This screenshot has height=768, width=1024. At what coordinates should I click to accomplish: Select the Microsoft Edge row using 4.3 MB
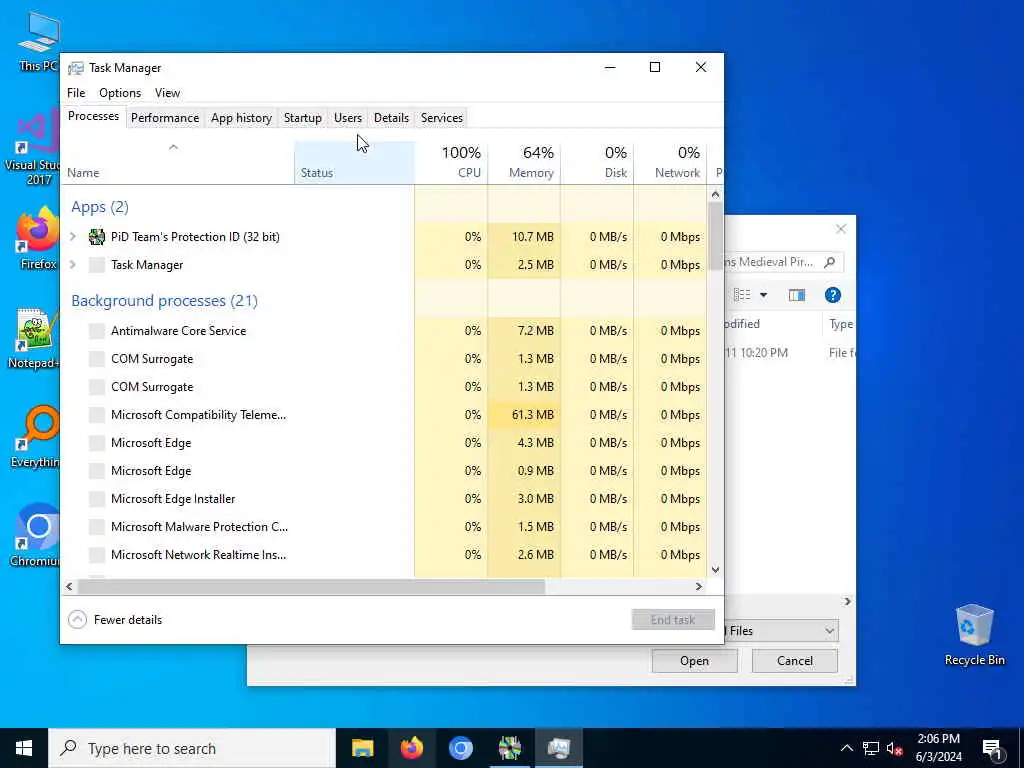(384, 443)
